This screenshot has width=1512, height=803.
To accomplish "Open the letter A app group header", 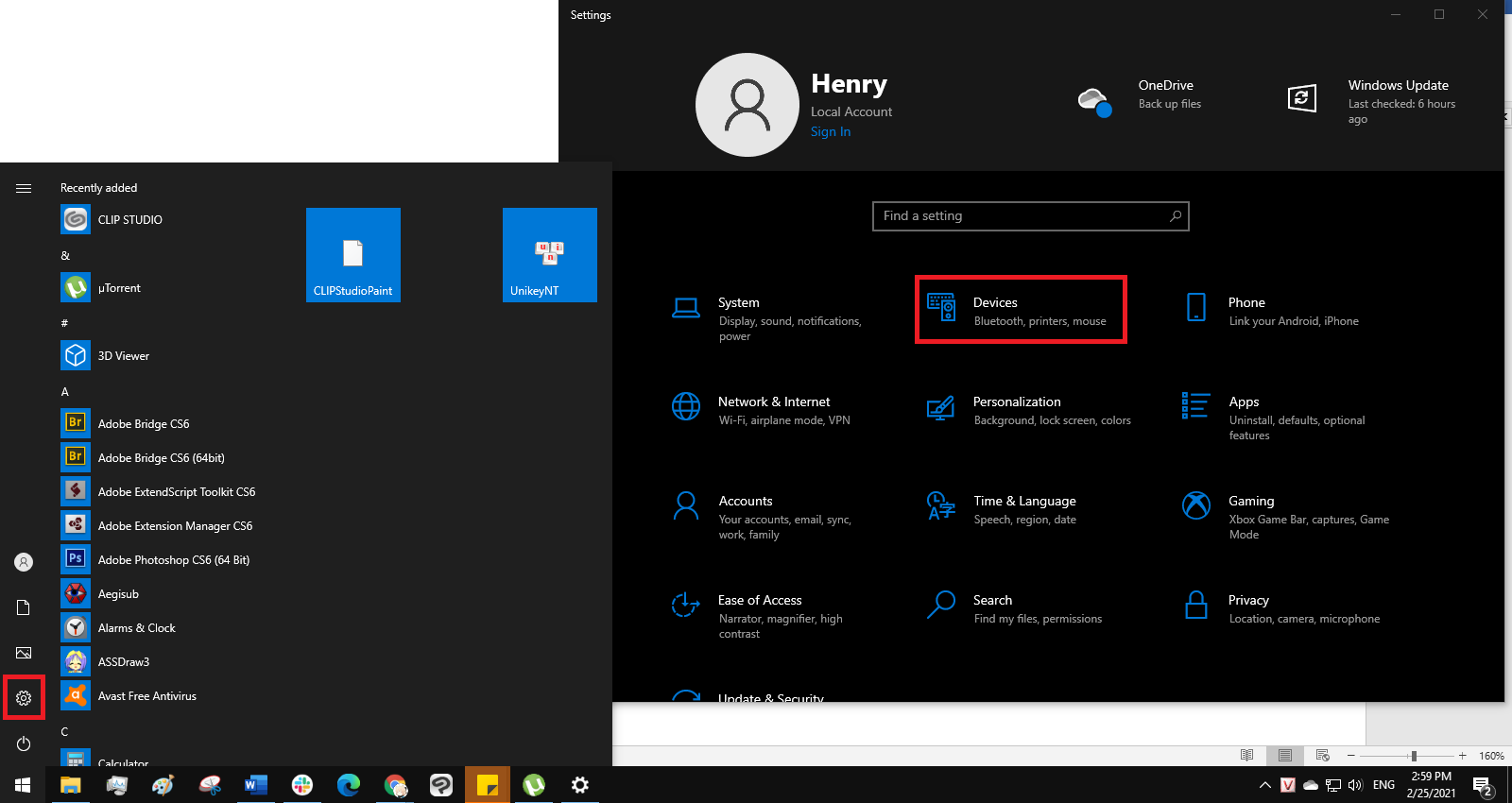I will pos(65,391).
